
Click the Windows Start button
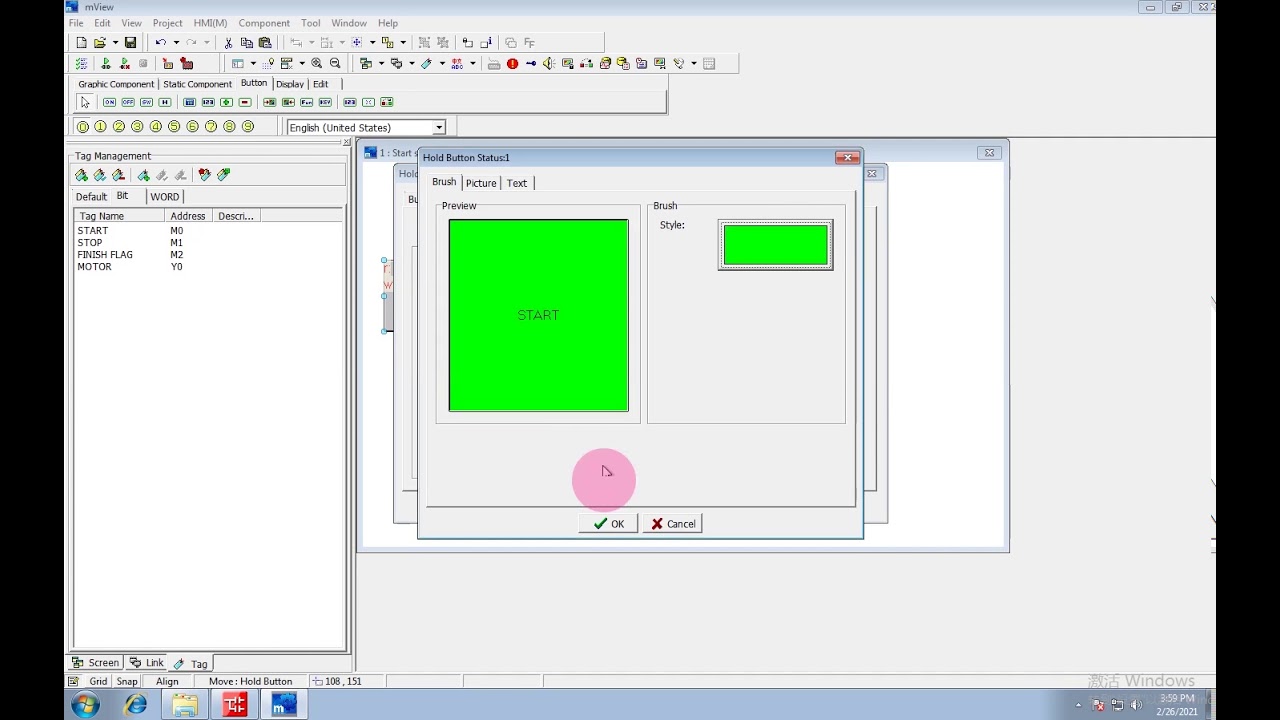coord(85,705)
